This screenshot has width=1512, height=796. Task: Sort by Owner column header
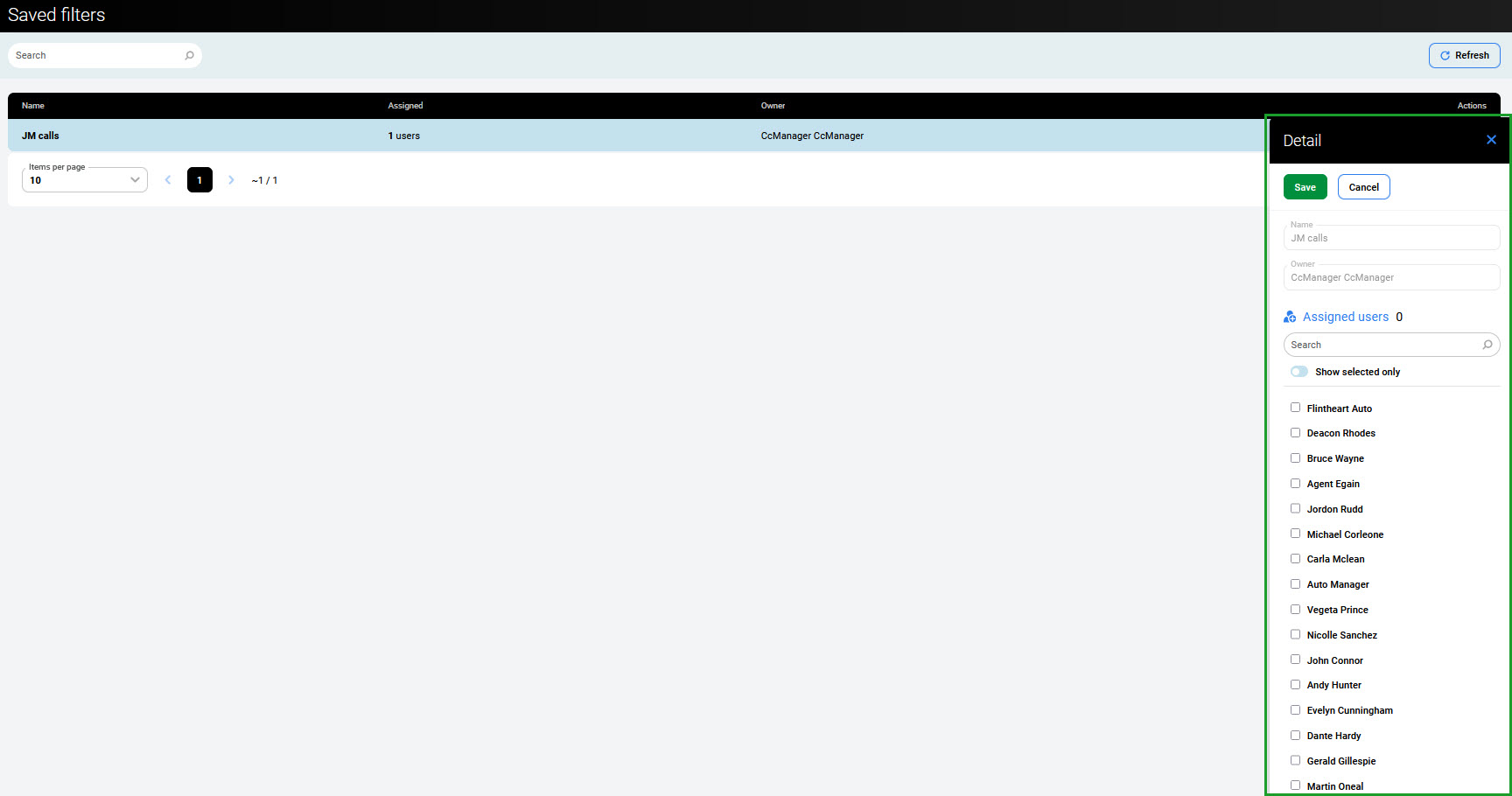[773, 106]
